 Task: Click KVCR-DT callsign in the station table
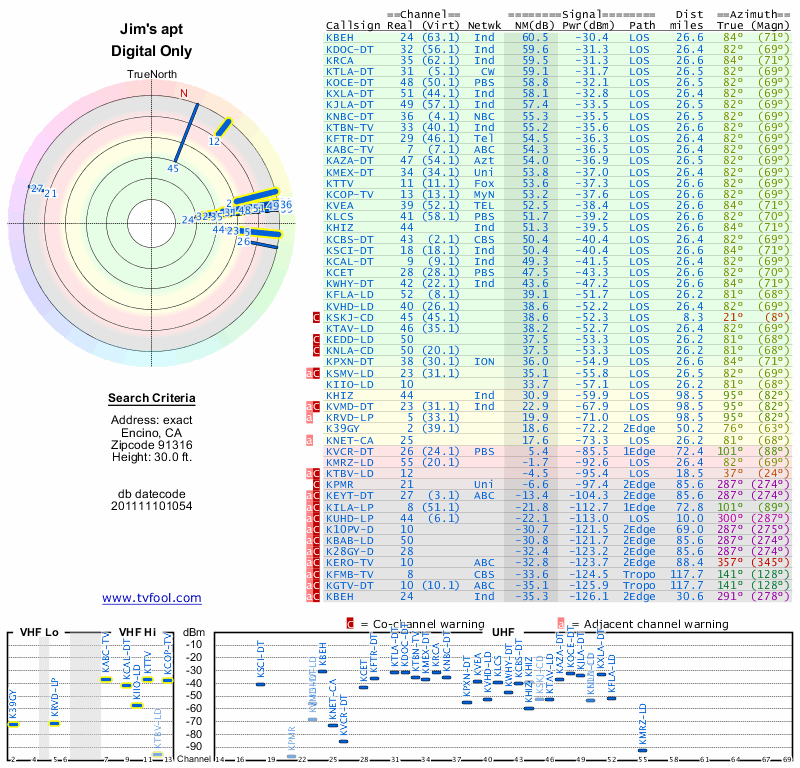coord(349,451)
